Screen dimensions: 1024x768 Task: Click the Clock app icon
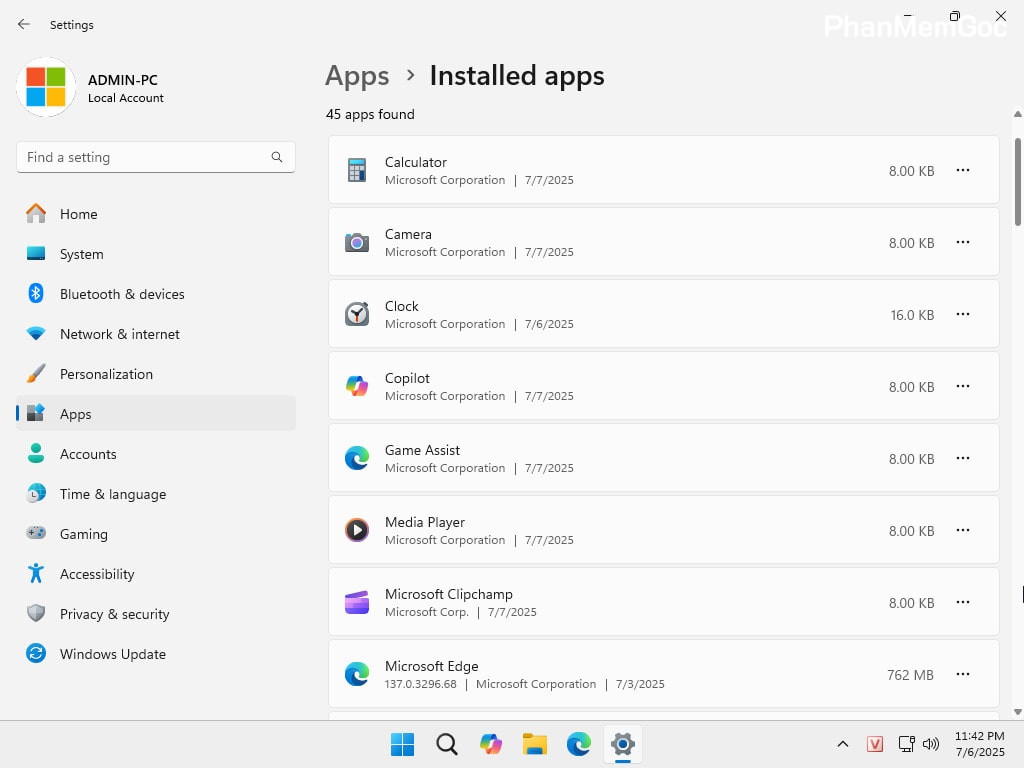click(x=357, y=314)
